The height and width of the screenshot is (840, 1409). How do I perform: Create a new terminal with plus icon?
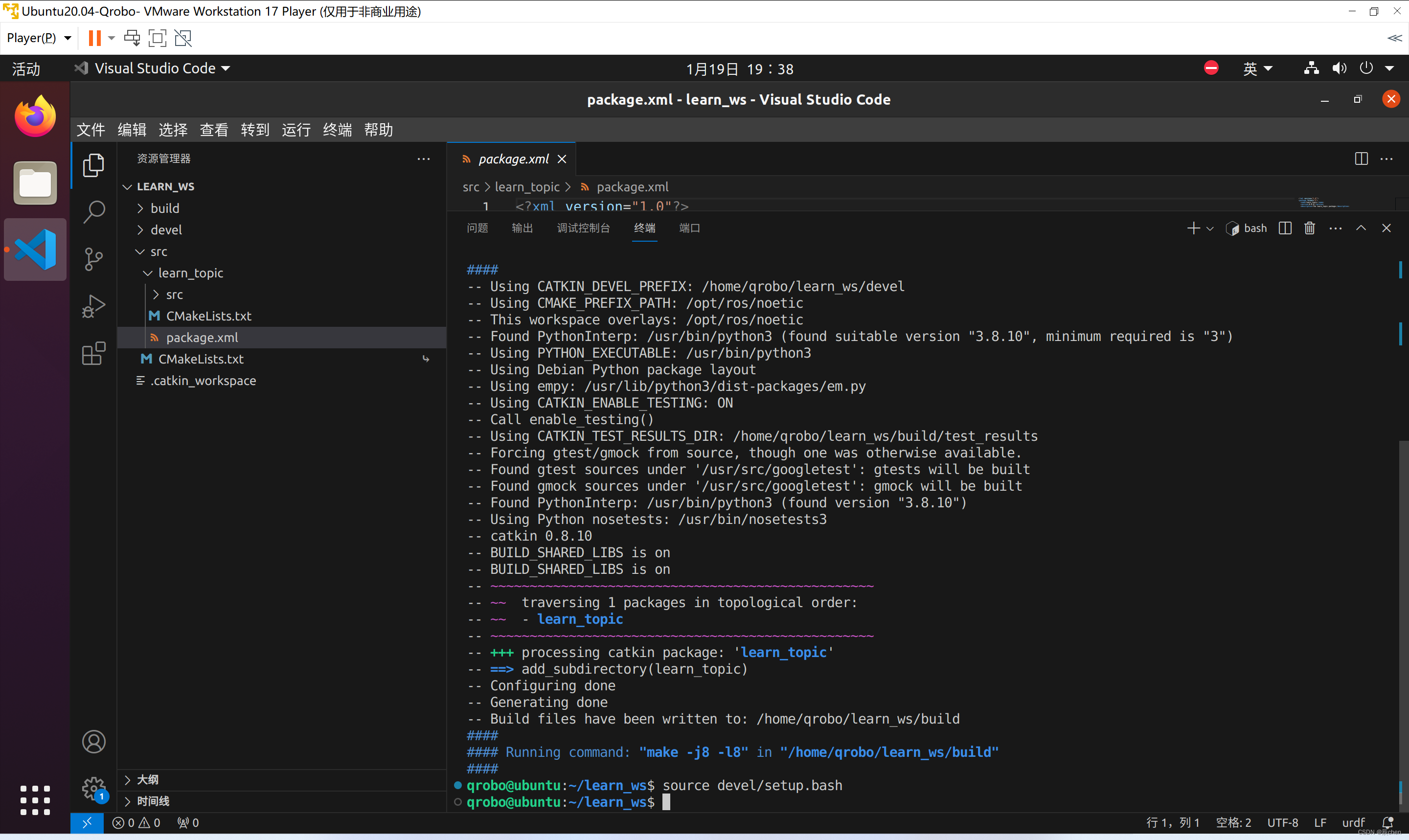1193,228
